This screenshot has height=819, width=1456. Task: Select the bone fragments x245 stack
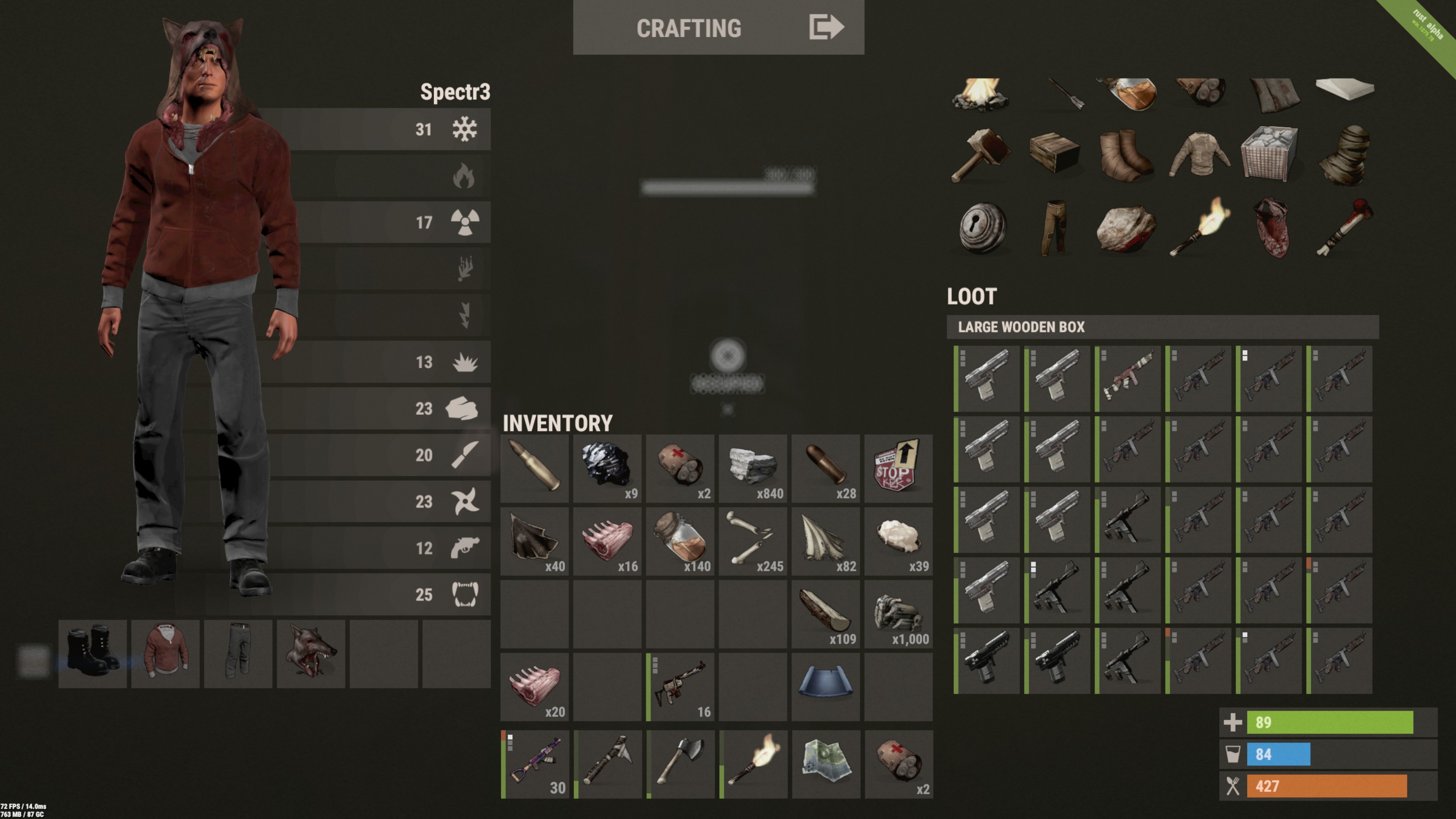pos(753,541)
